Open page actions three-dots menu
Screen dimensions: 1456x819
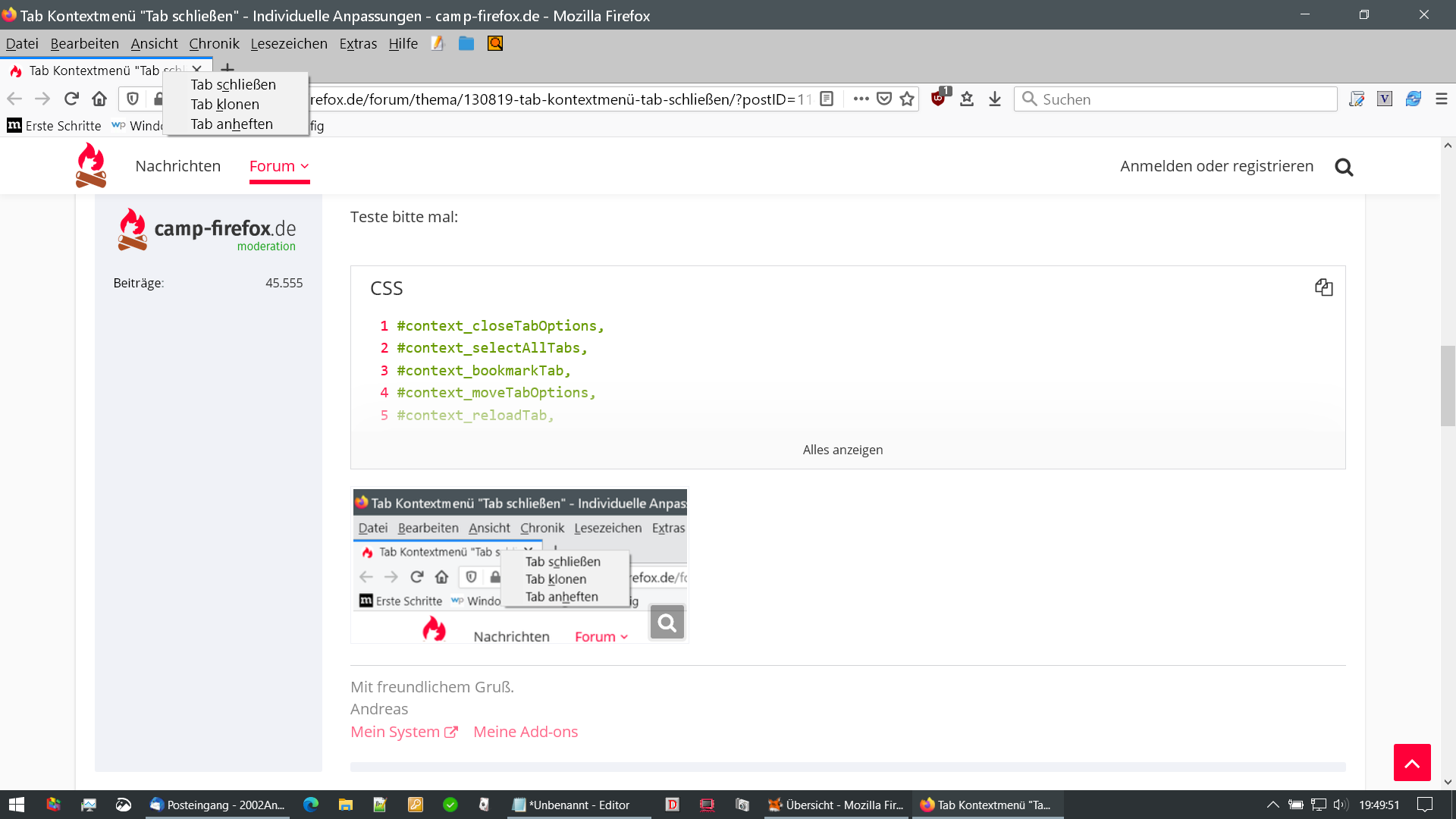(861, 99)
